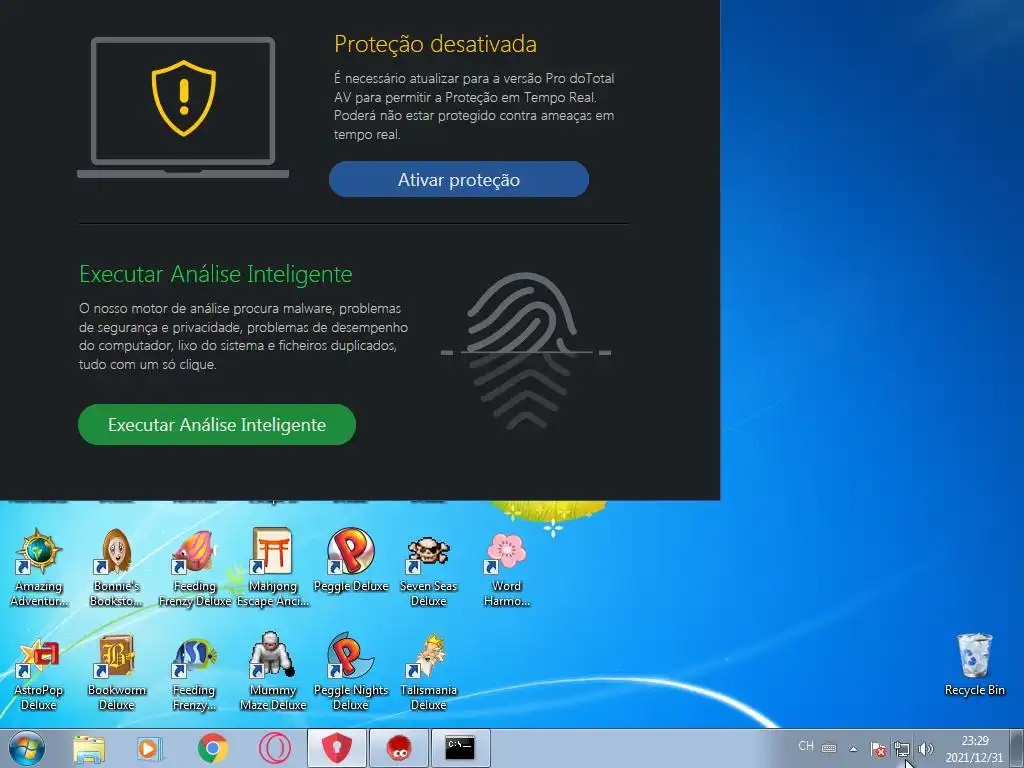Screen dimensions: 1024x768
Task: Open Action Center flag icon
Action: point(878,749)
